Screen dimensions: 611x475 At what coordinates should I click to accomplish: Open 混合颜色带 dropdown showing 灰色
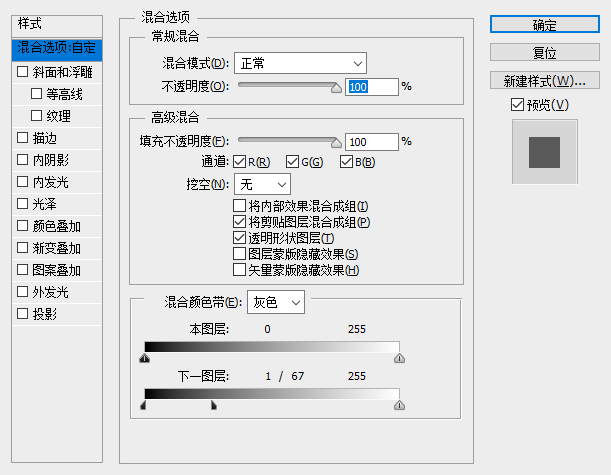pyautogui.click(x=276, y=302)
